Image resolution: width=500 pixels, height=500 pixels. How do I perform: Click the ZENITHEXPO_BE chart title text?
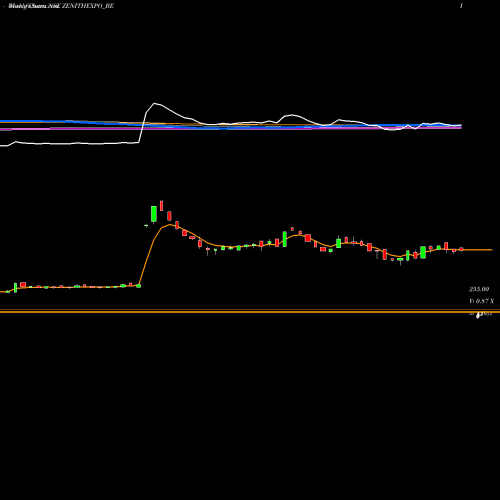pos(88,6)
